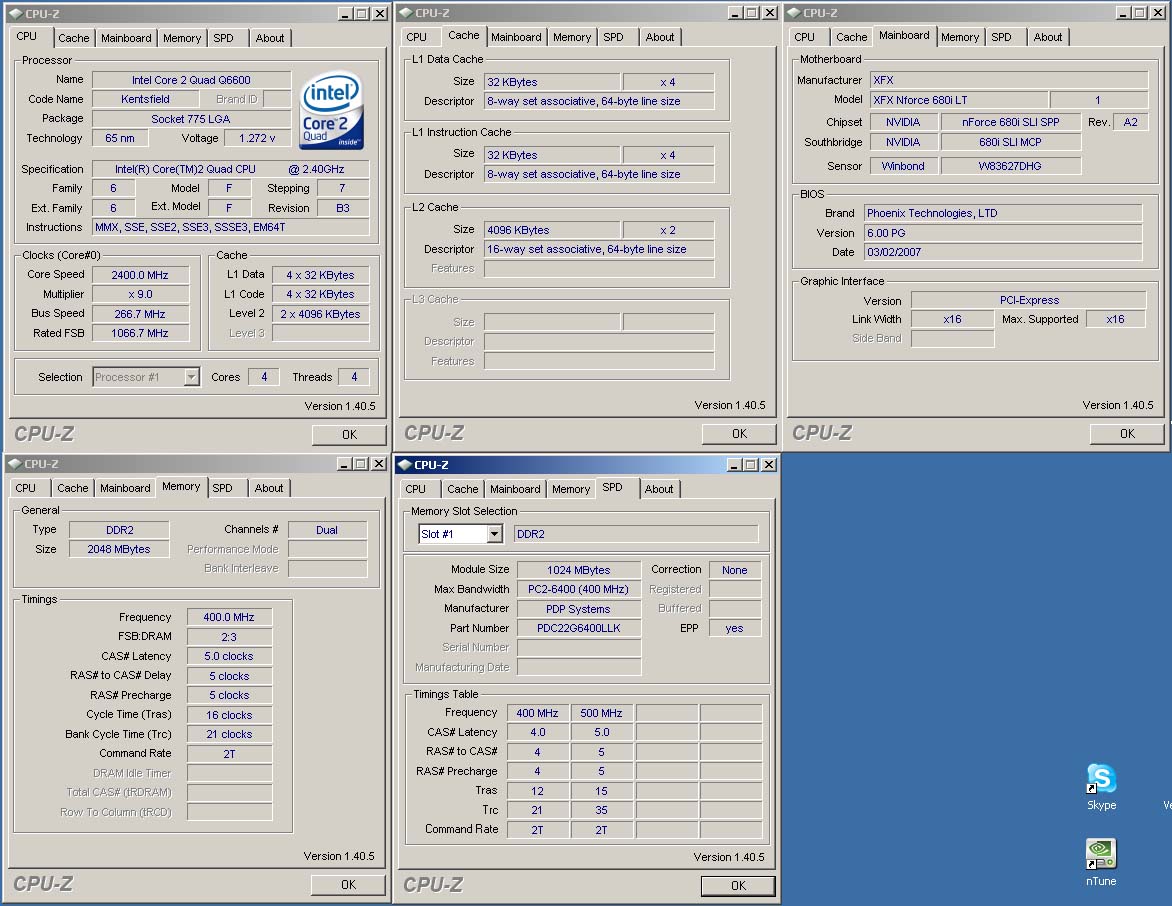Screen dimensions: 1172x906
Task: Click the 1024 MBytes module size
Action: (x=579, y=570)
